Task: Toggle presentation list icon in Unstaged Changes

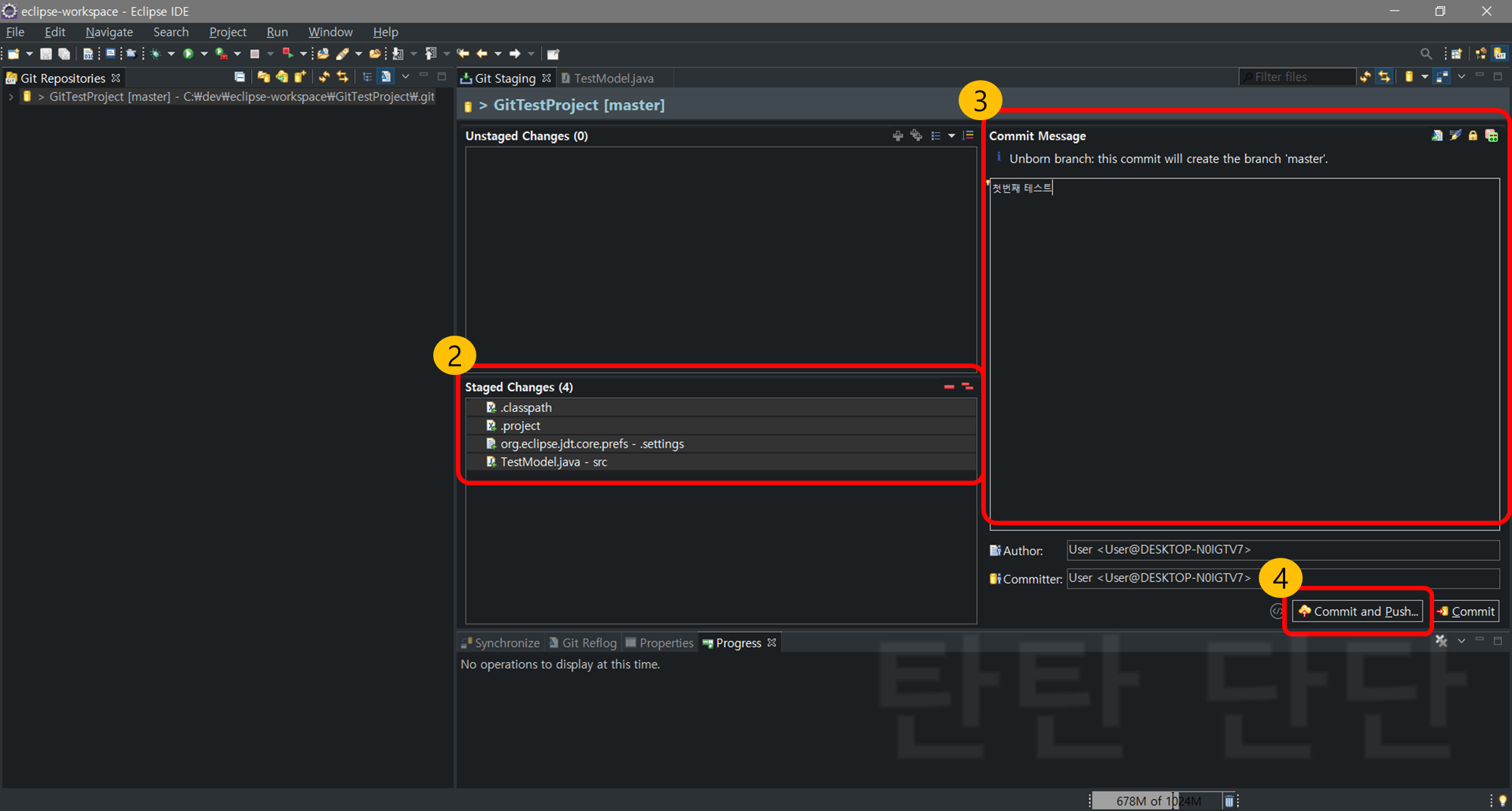Action: [936, 135]
